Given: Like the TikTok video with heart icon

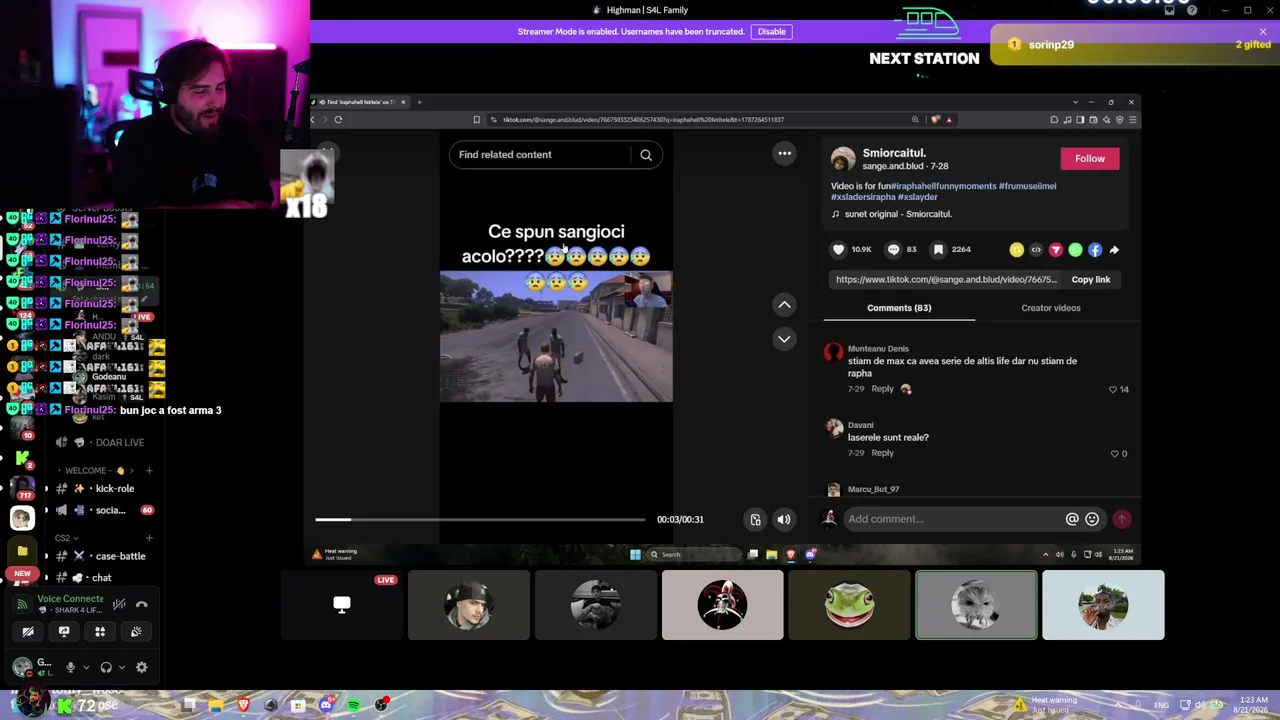Looking at the screenshot, I should pyautogui.click(x=838, y=249).
